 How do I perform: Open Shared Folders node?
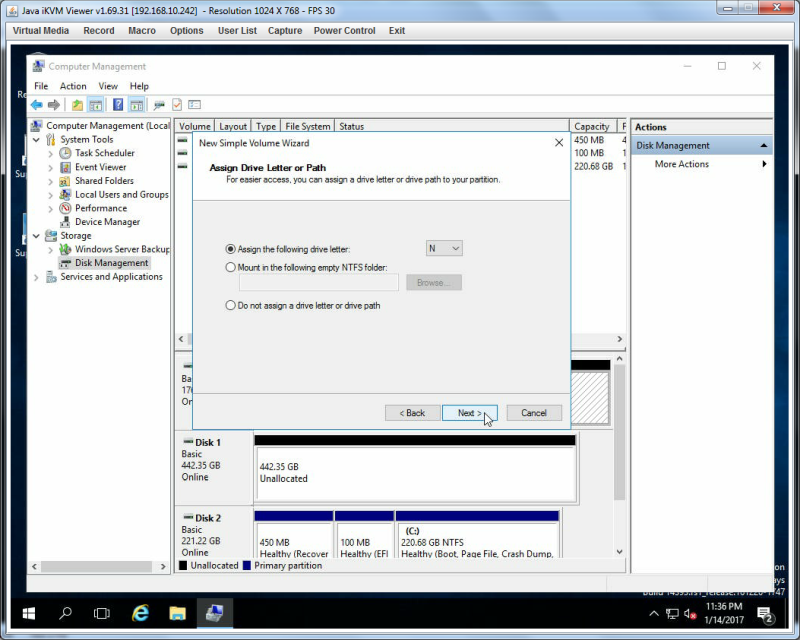tap(104, 181)
